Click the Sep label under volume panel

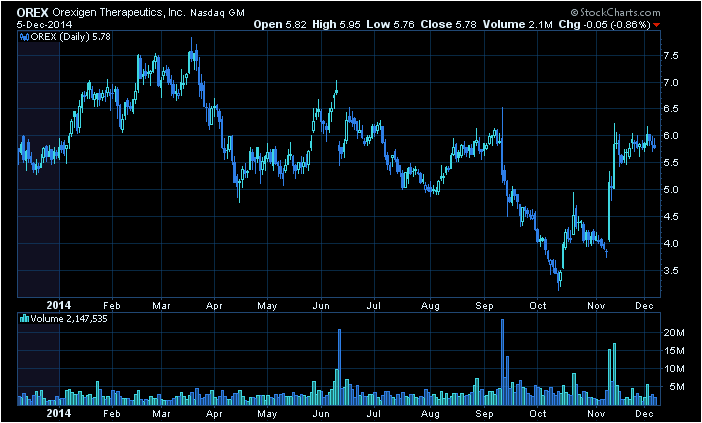click(484, 413)
